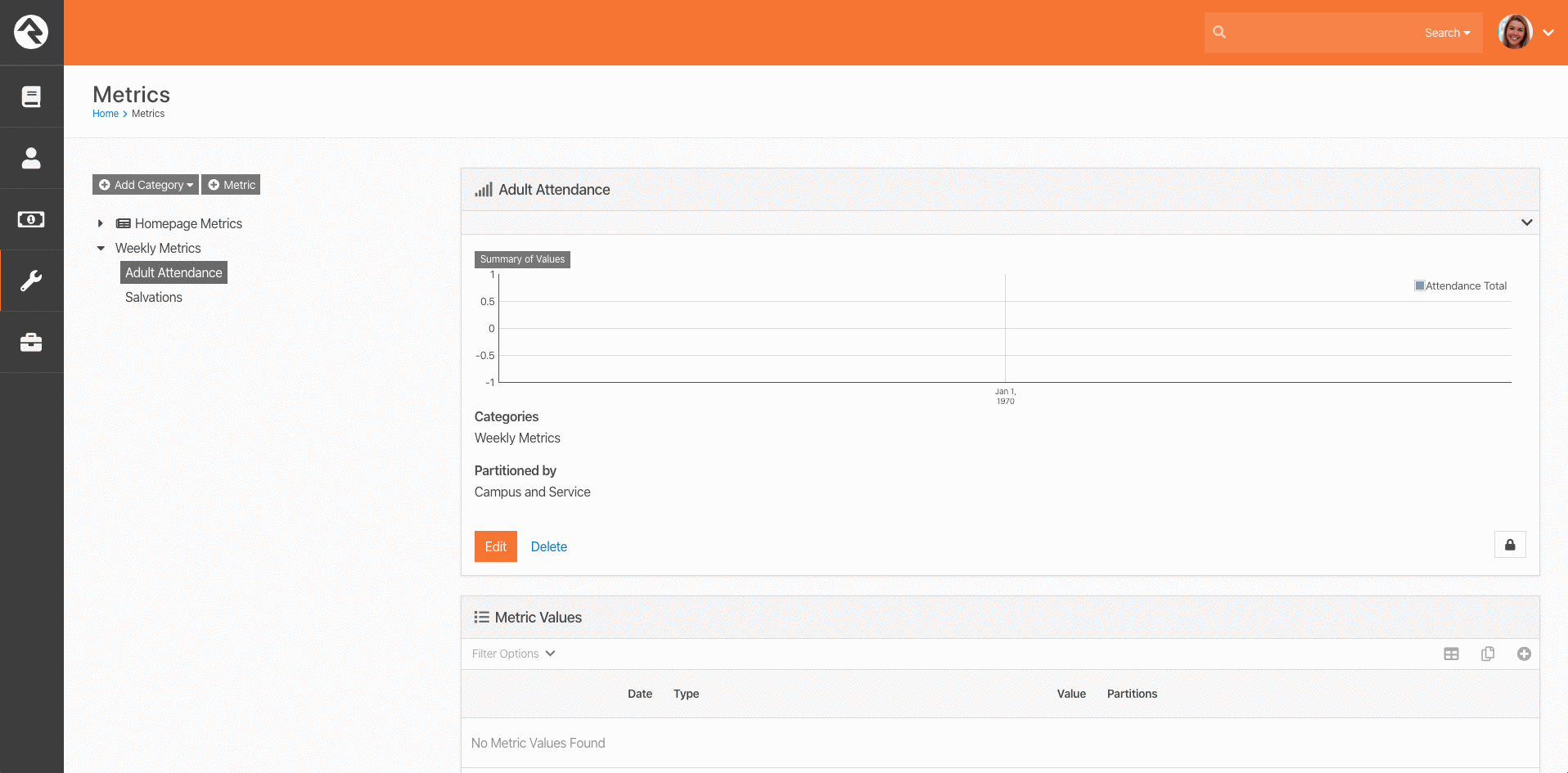The width and height of the screenshot is (1568, 773).
Task: Collapse the Weekly Metrics tree node
Action: point(101,248)
